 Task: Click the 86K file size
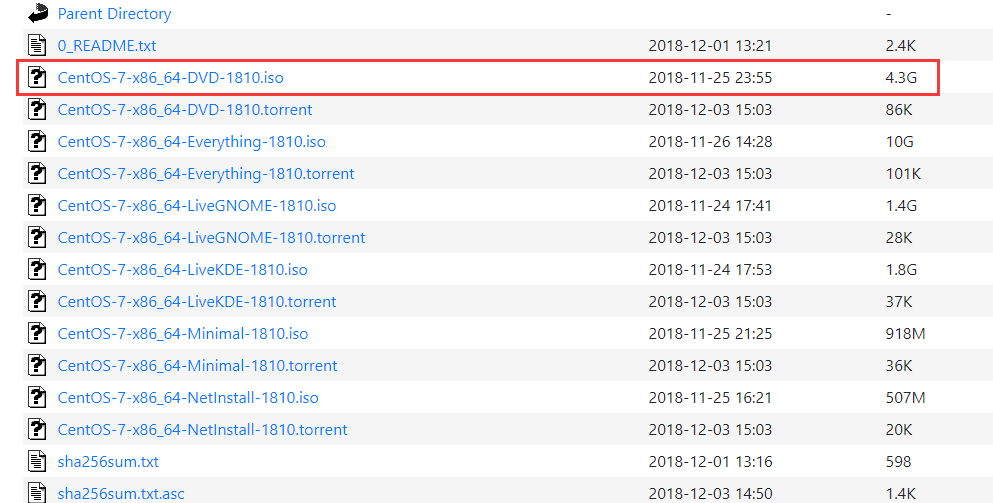pyautogui.click(x=899, y=110)
